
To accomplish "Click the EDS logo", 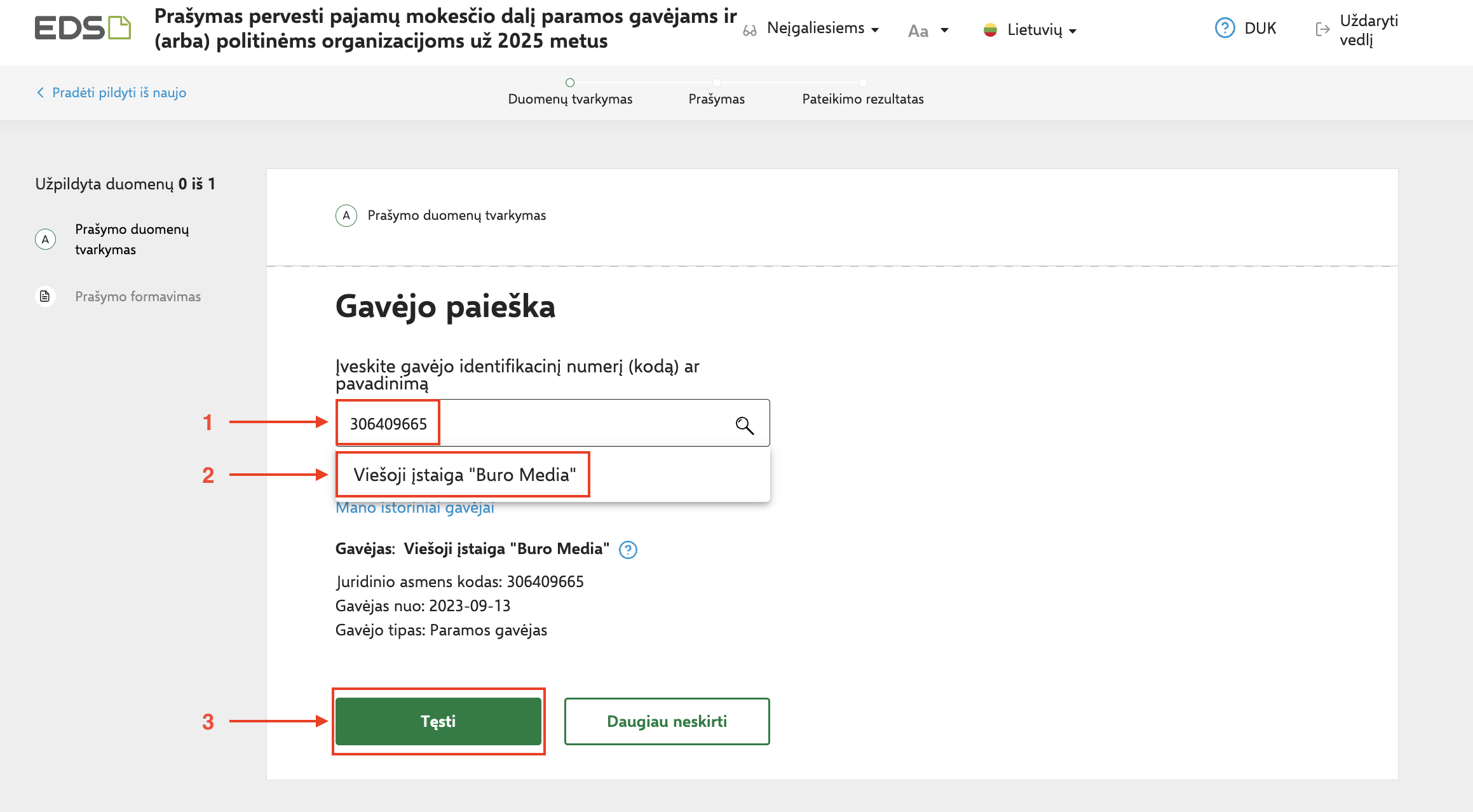I will pos(83,28).
